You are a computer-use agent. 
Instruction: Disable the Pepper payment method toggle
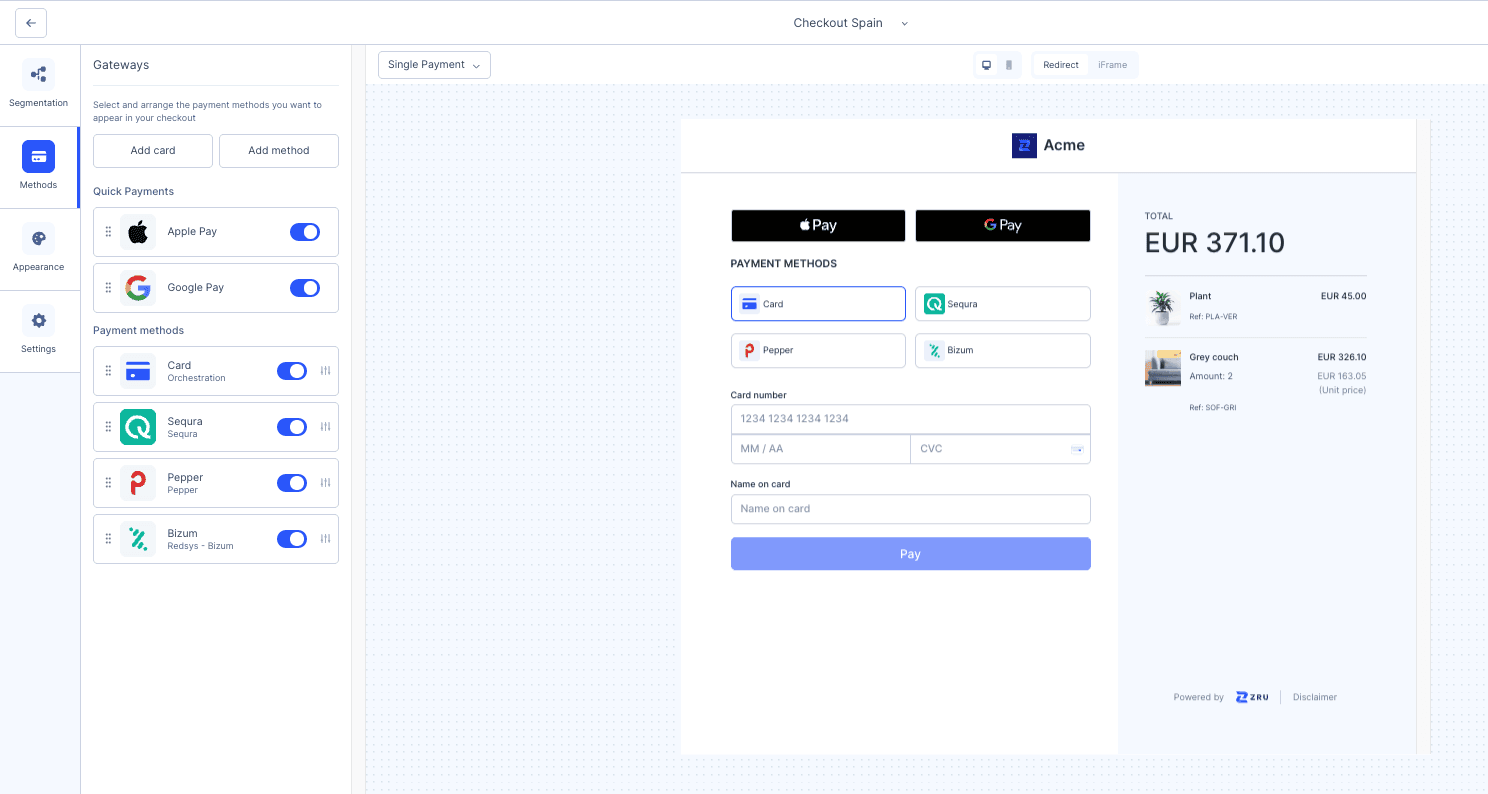pyautogui.click(x=291, y=482)
